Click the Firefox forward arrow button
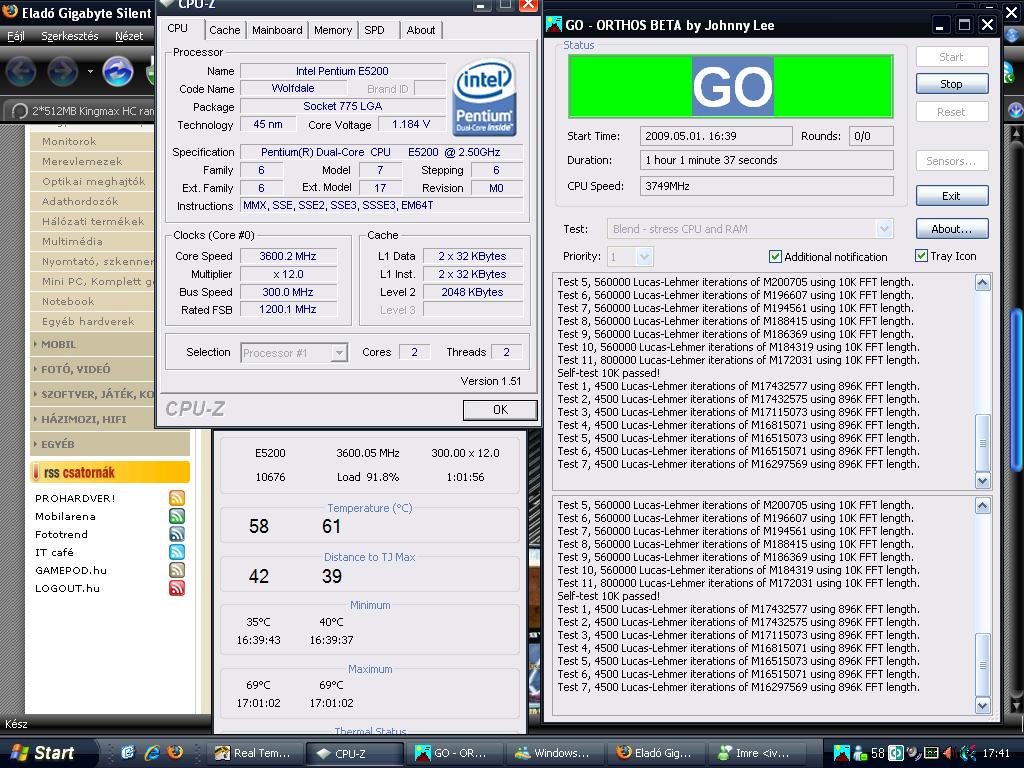1024x768 pixels. 63,71
